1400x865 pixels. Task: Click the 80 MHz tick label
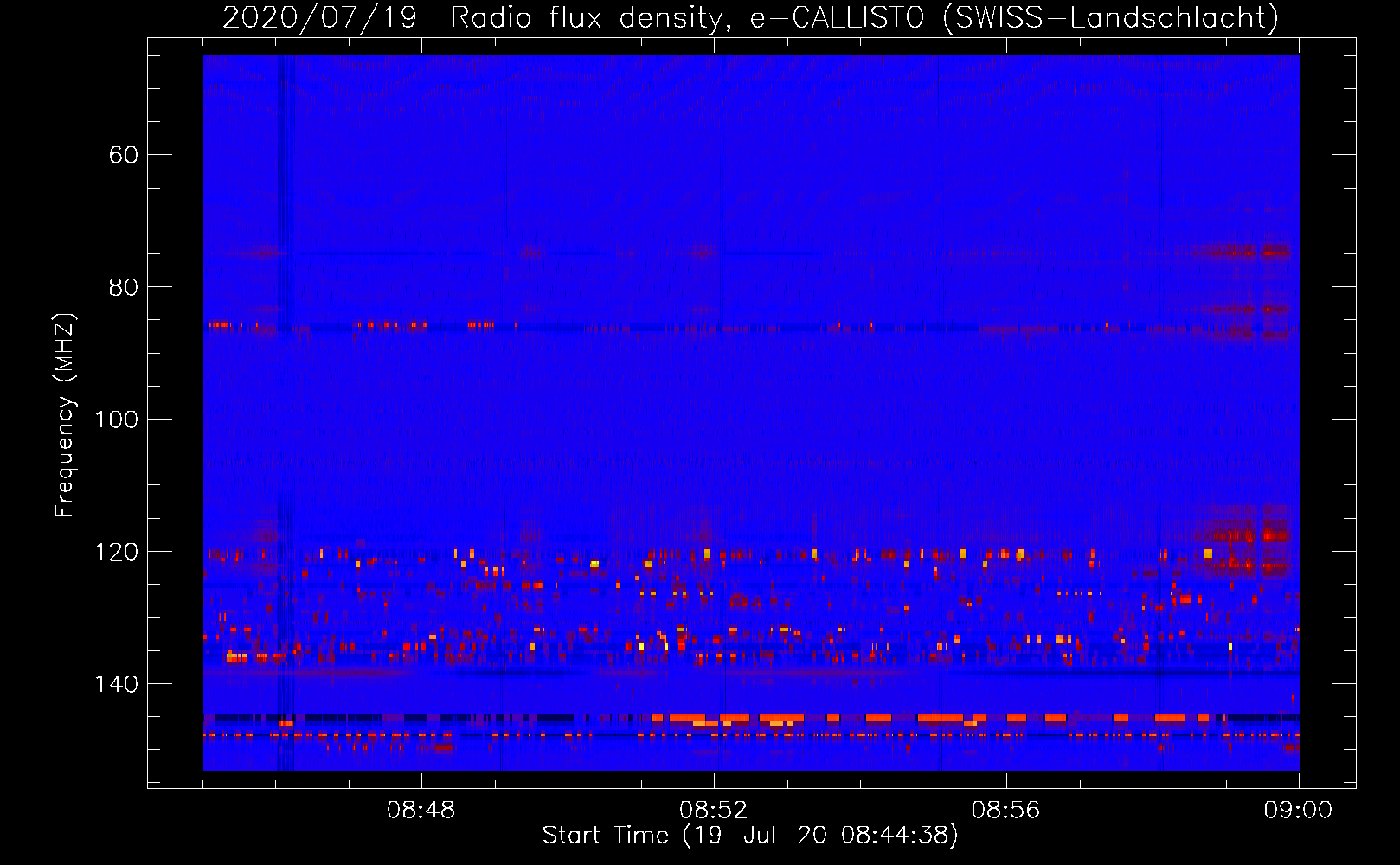point(124,287)
